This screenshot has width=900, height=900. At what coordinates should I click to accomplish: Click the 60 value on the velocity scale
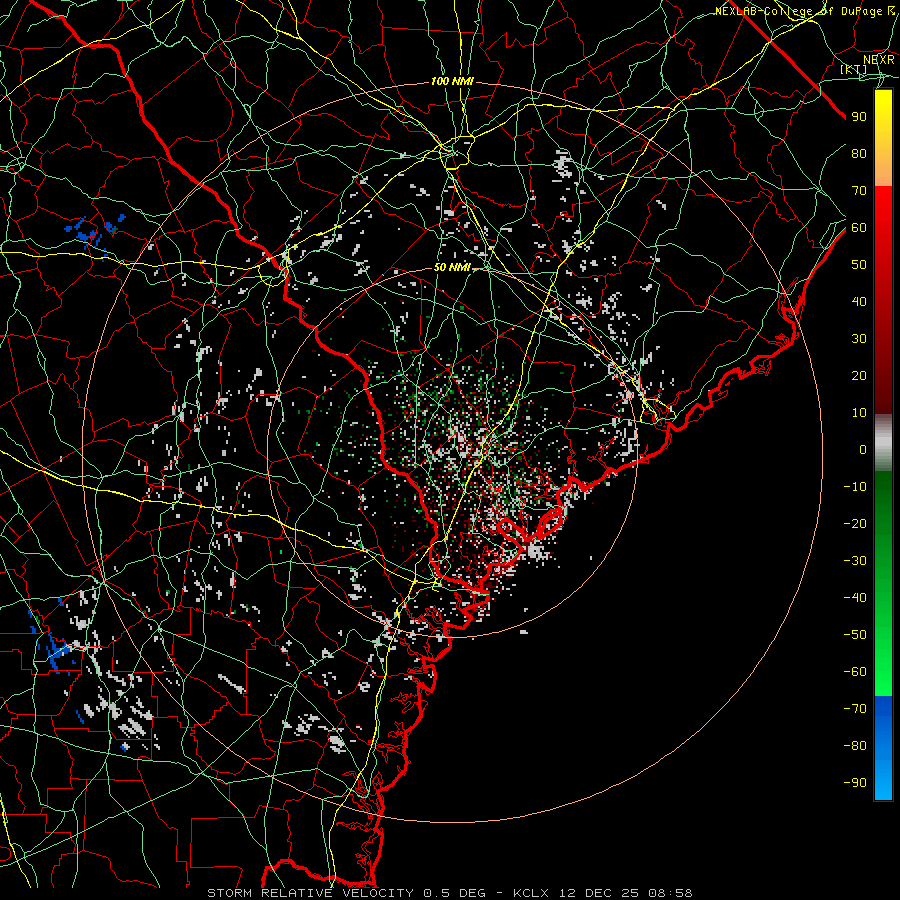click(859, 227)
